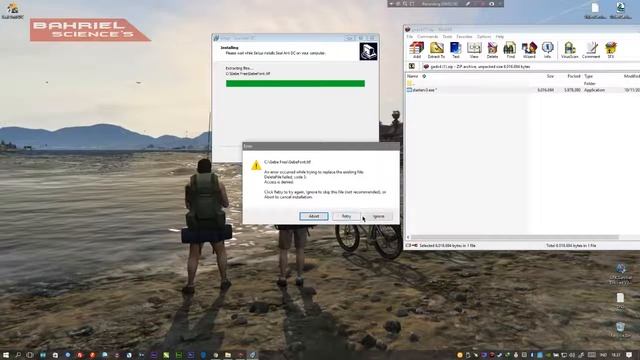640x360 pixels.
Task: Click the Info icon in WinRAR toolbar
Action: coord(547,50)
